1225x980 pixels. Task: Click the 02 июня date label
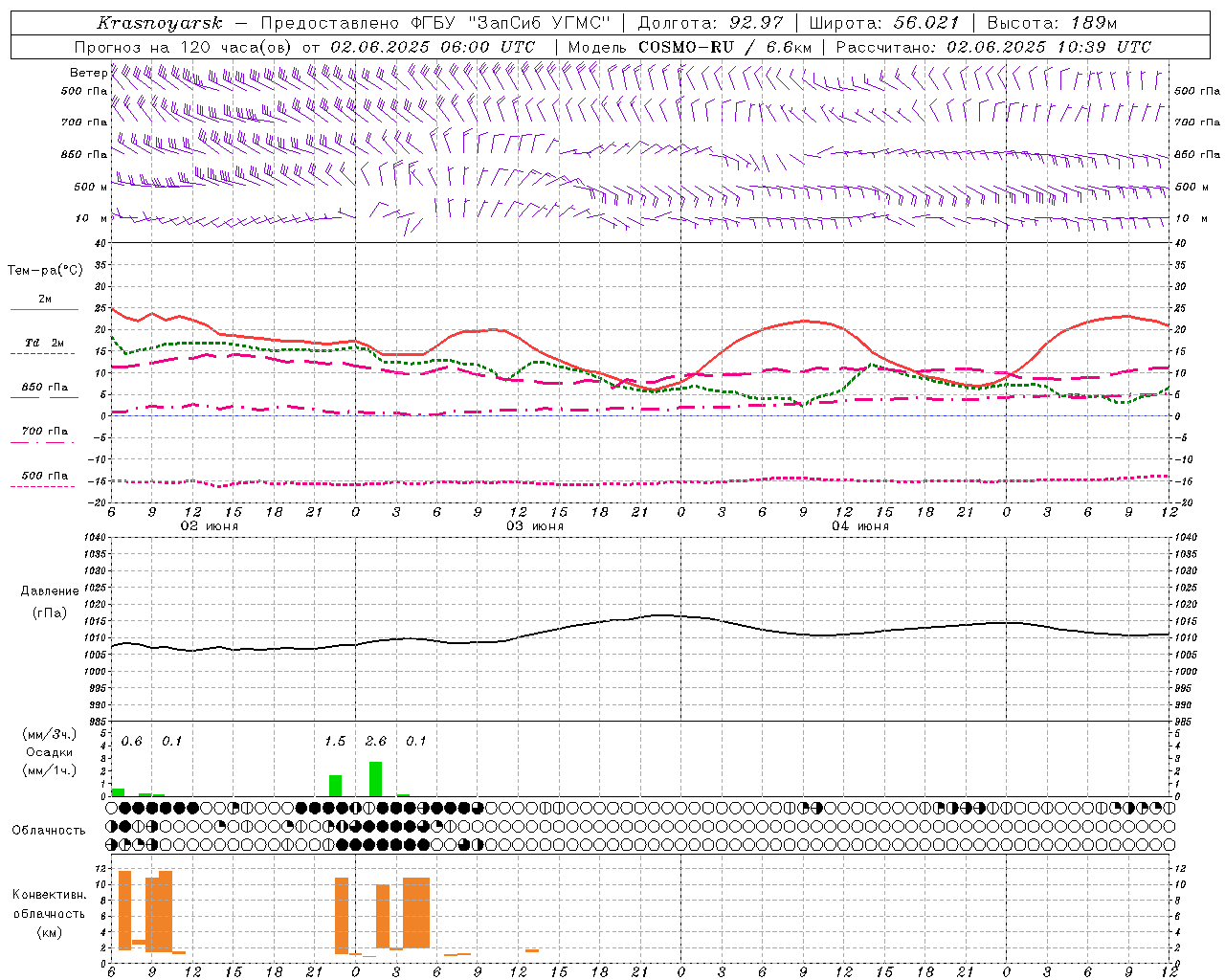pyautogui.click(x=210, y=526)
